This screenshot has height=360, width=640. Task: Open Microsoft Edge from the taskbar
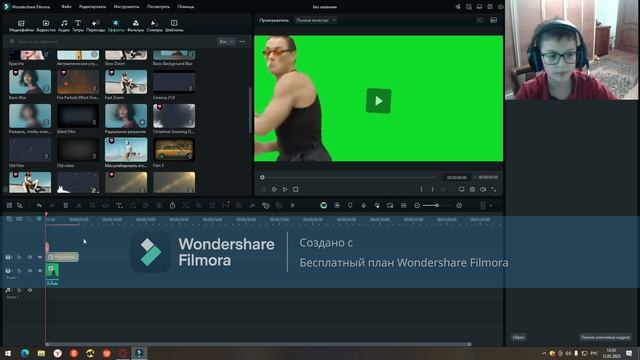[x=24, y=353]
